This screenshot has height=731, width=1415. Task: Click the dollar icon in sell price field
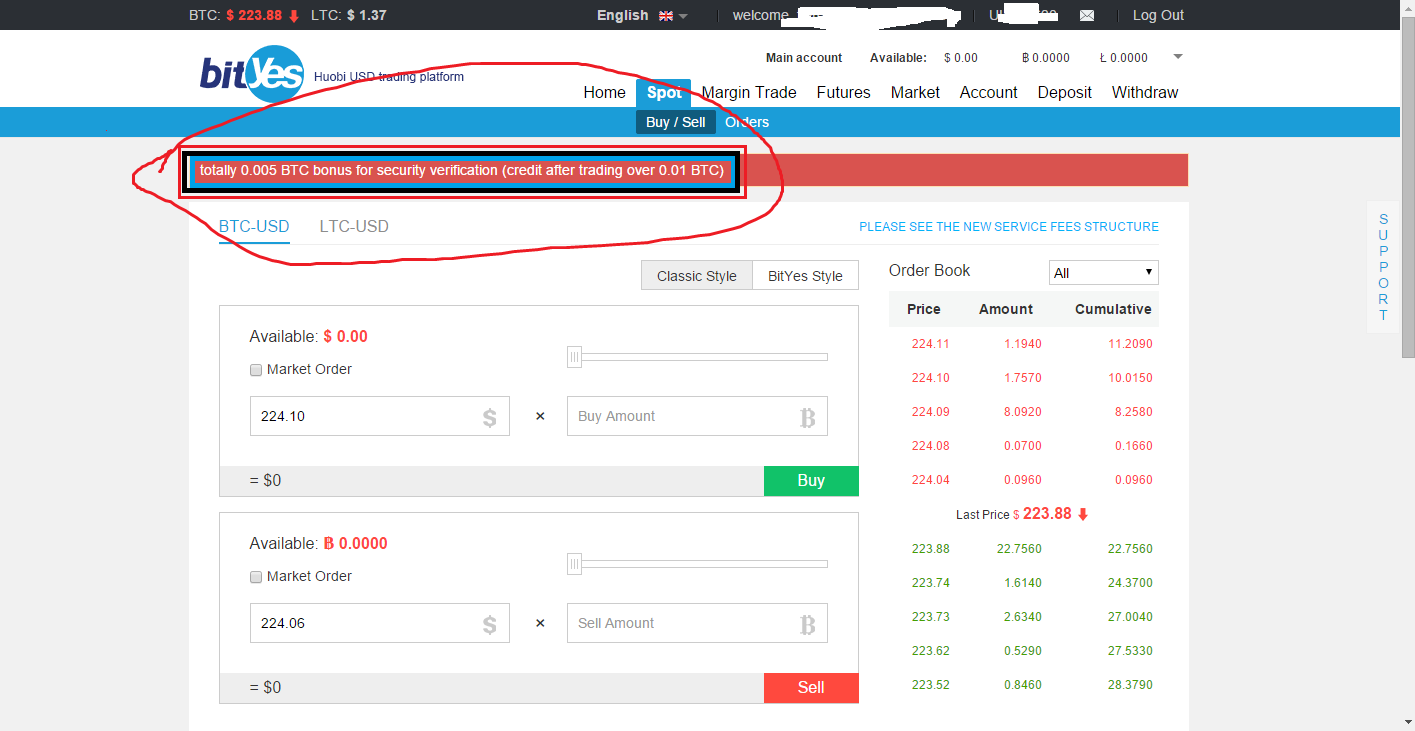[x=489, y=624]
